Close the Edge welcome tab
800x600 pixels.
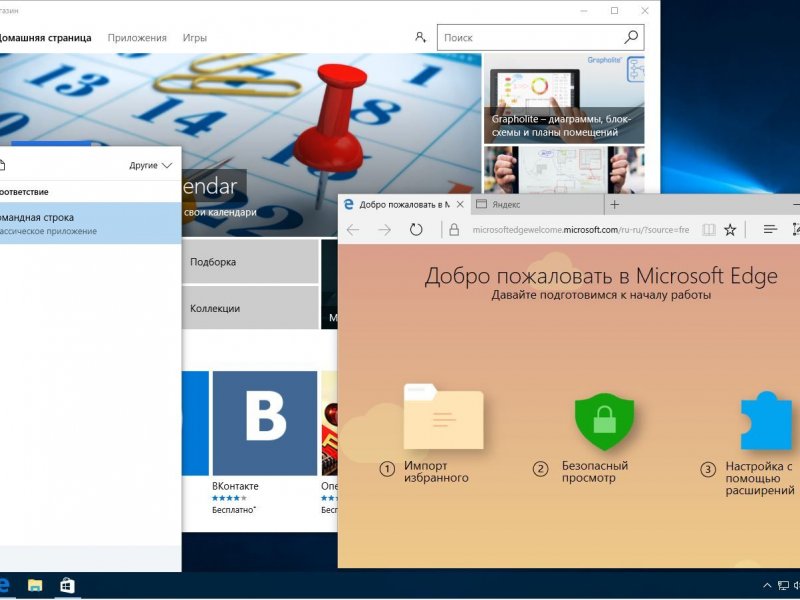coord(460,205)
